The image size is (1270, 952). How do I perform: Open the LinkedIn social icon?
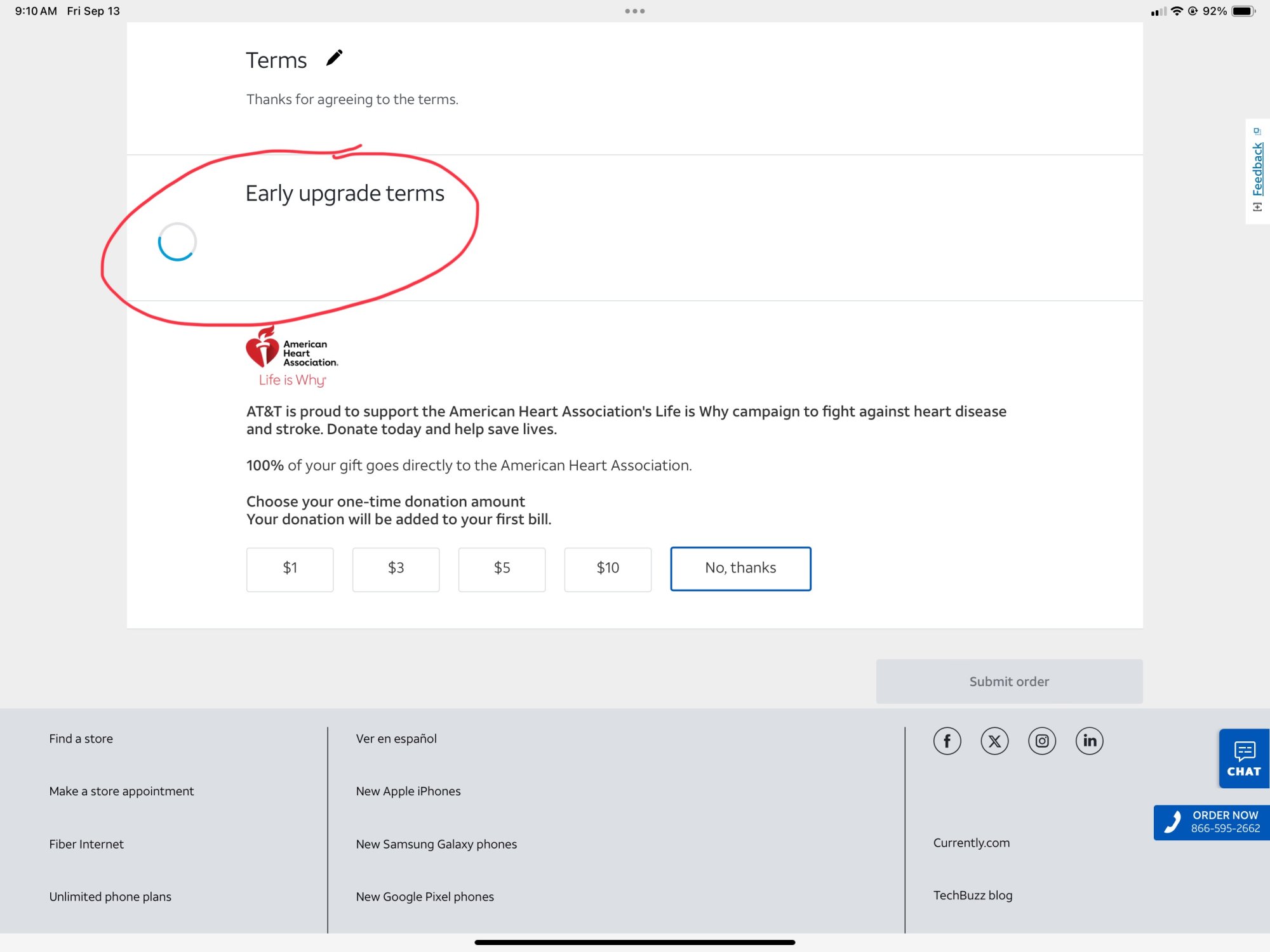point(1090,741)
